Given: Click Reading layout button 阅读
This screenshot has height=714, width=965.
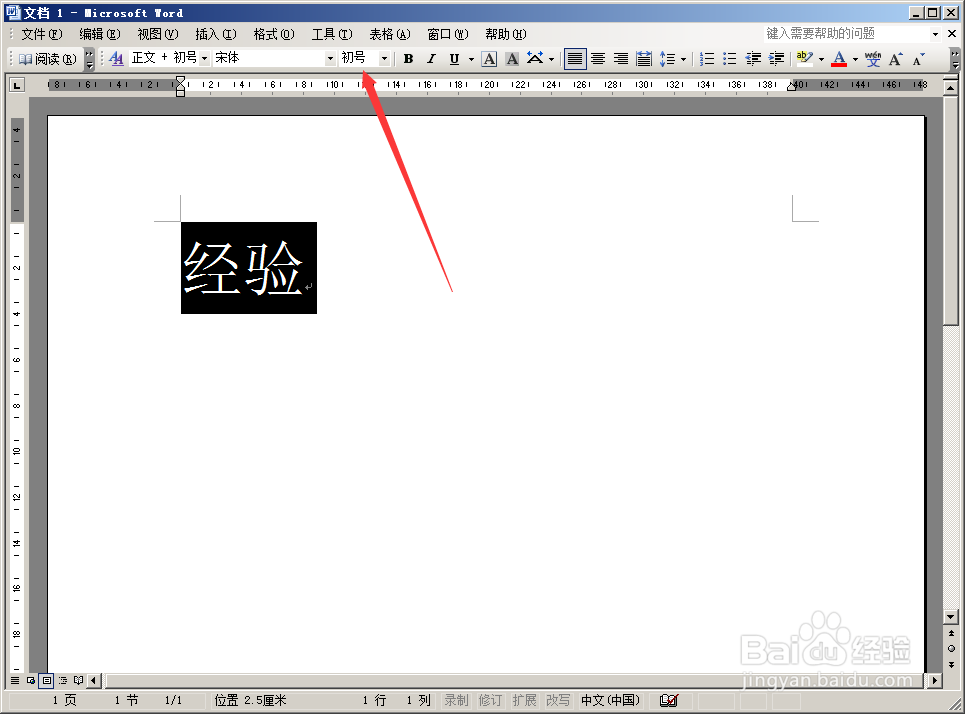Looking at the screenshot, I should point(47,58).
